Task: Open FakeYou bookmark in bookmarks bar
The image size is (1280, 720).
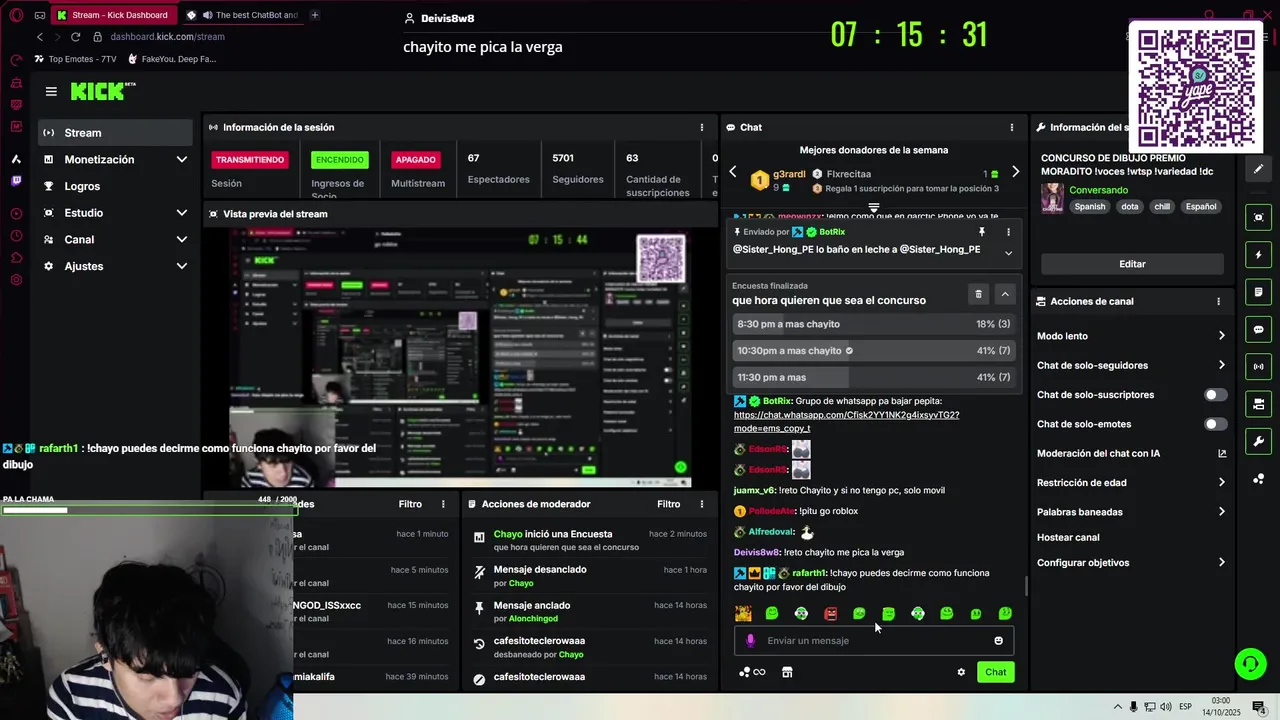Action: [171, 59]
